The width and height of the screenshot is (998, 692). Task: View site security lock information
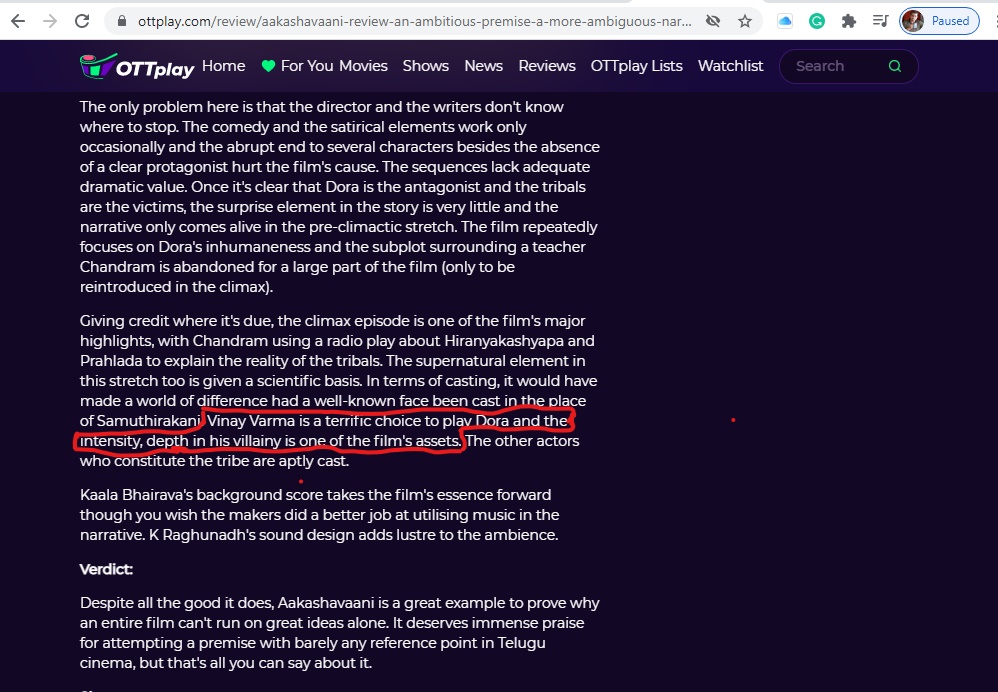click(x=122, y=21)
